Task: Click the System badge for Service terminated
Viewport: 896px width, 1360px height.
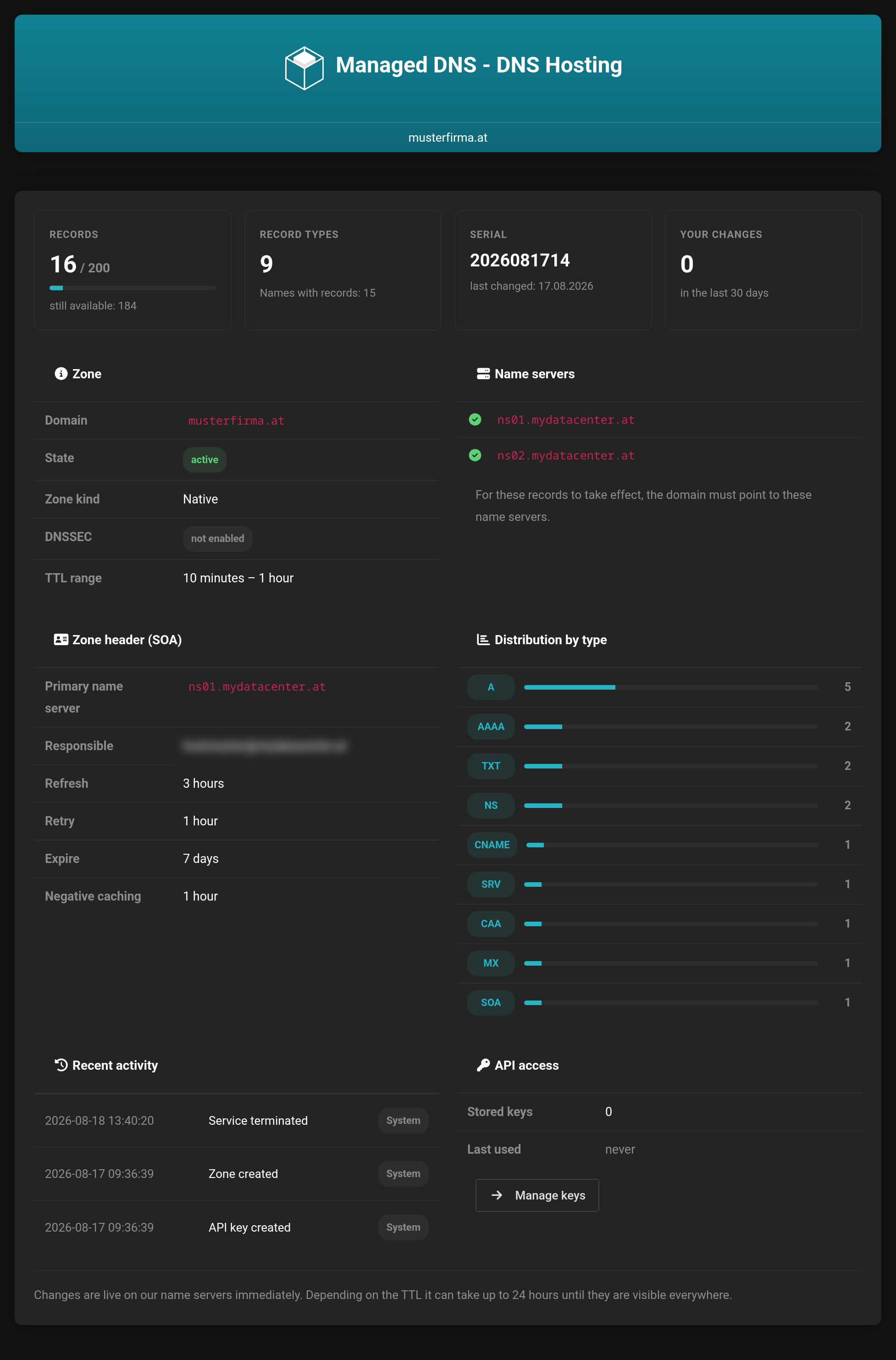Action: click(x=404, y=1121)
